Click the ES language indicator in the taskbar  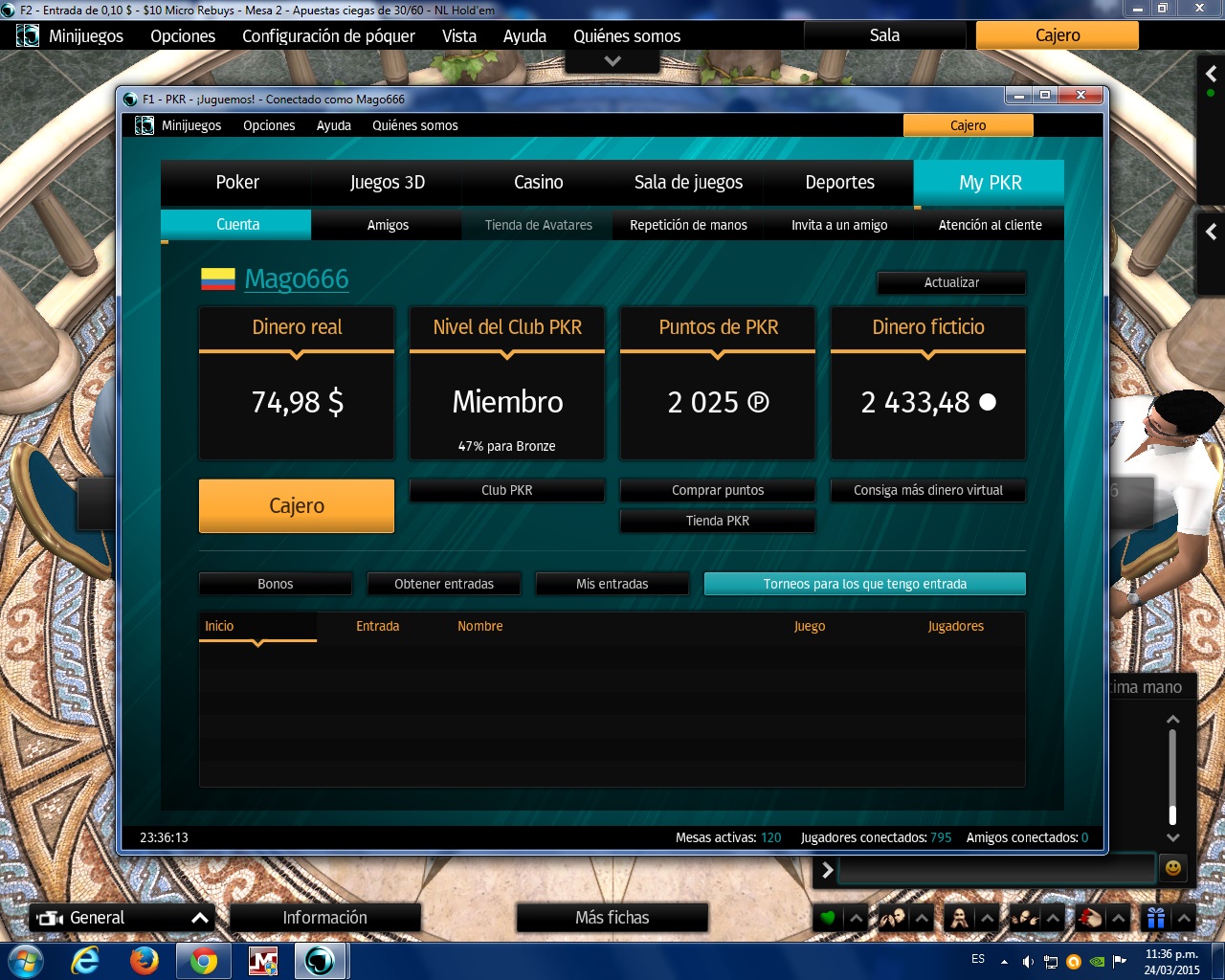click(x=978, y=959)
